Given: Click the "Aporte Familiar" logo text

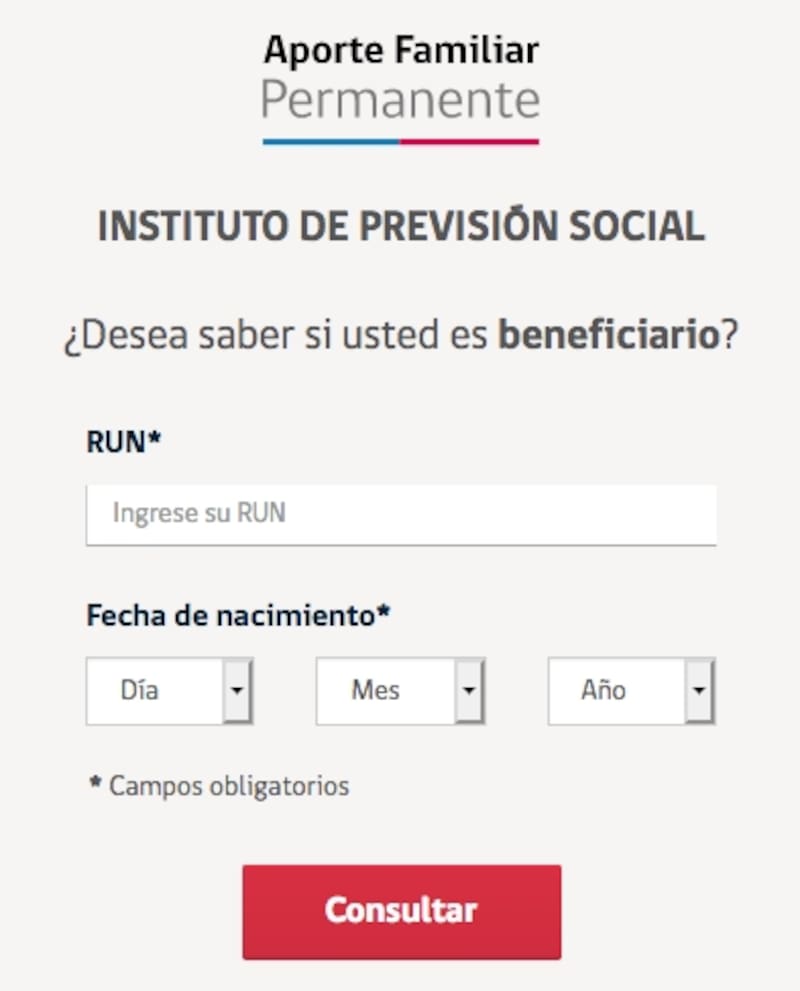Looking at the screenshot, I should [401, 50].
